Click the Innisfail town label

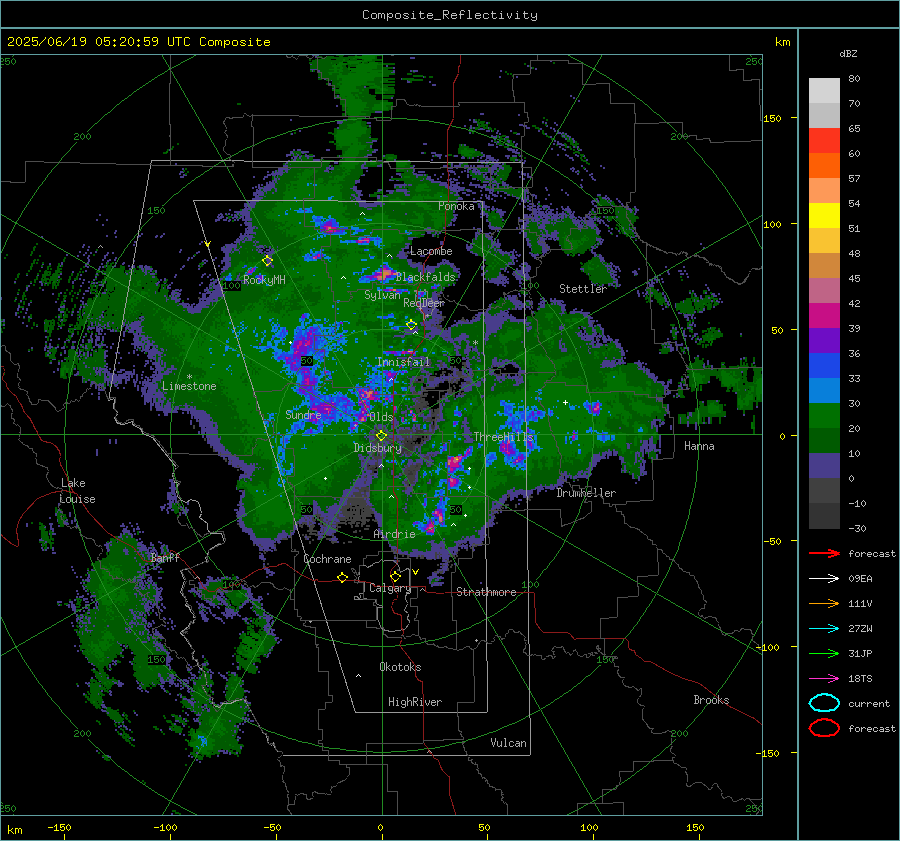click(x=403, y=362)
